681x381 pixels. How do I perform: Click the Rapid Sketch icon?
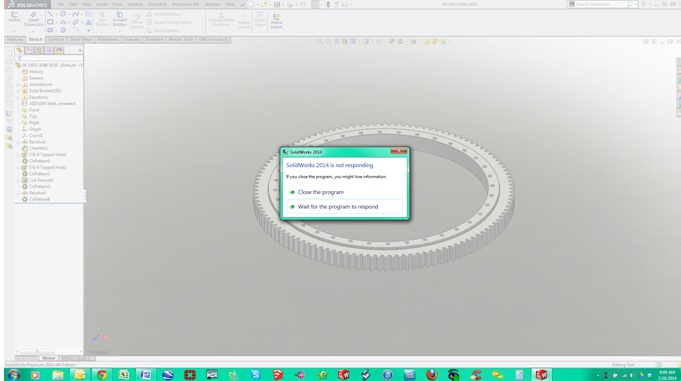coord(276,21)
